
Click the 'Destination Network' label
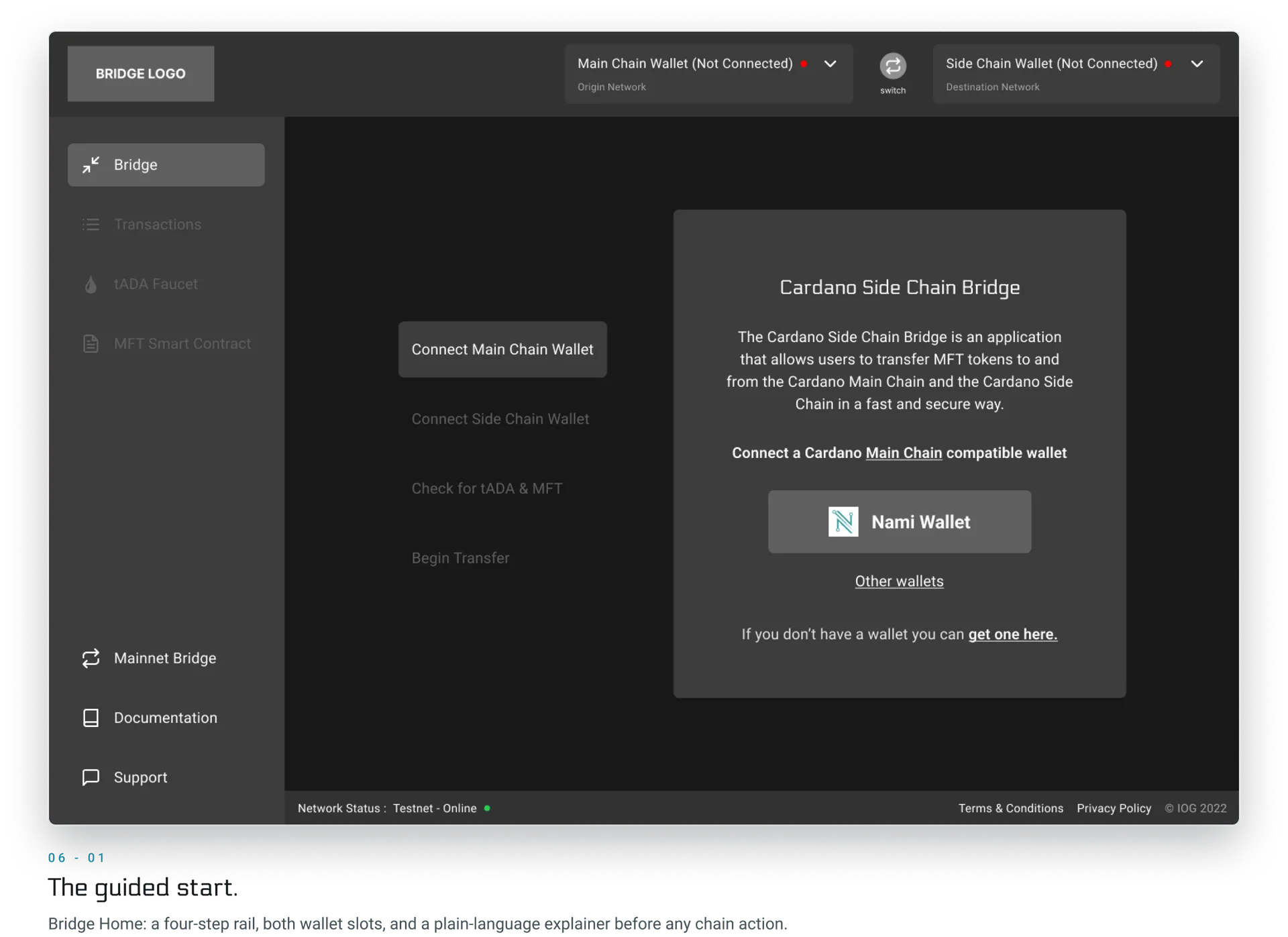[993, 87]
